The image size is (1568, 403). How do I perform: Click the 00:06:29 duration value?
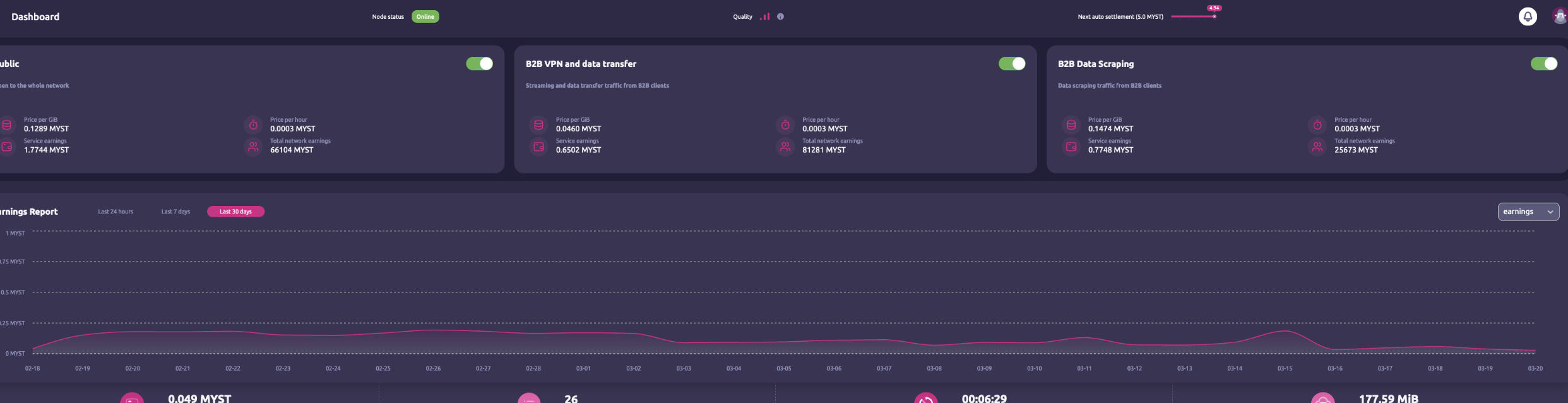(984, 399)
